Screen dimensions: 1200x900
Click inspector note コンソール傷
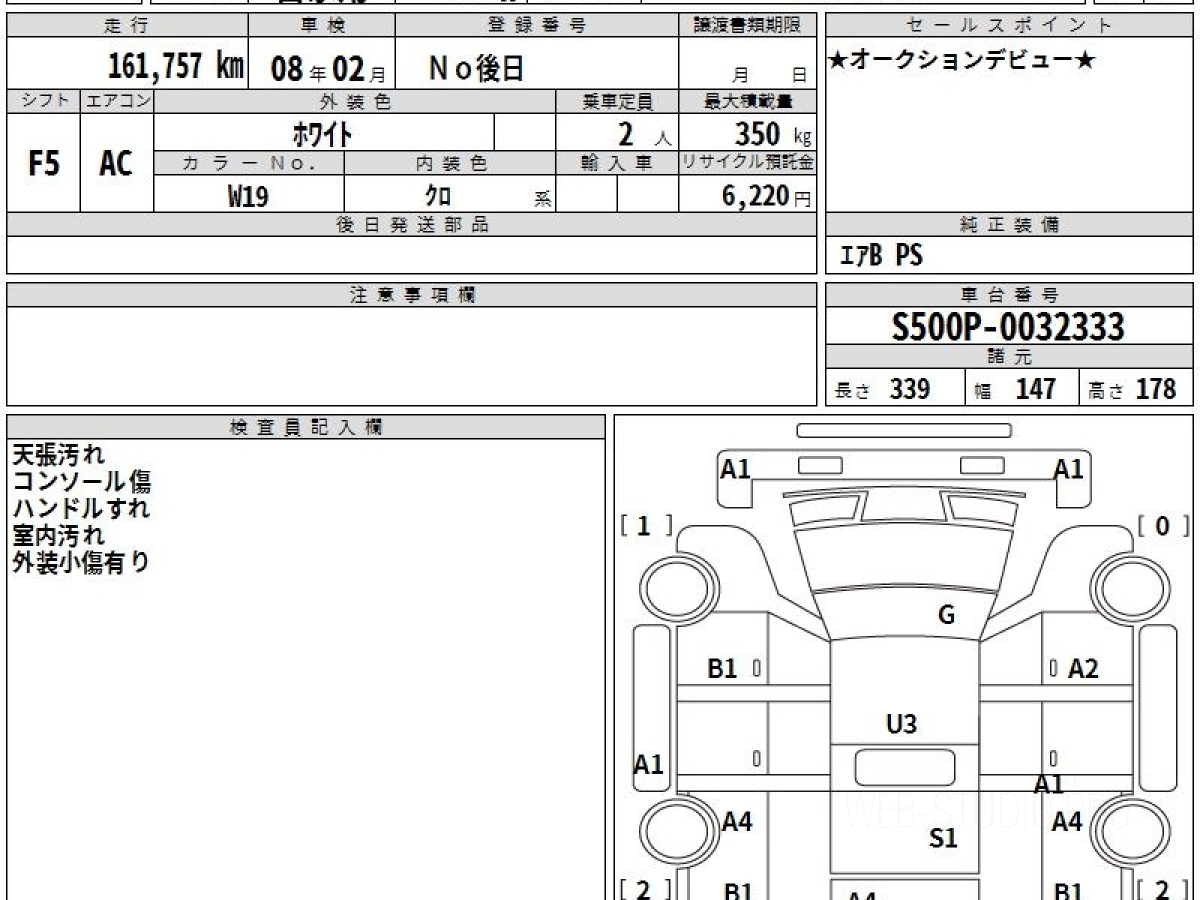[x=81, y=482]
